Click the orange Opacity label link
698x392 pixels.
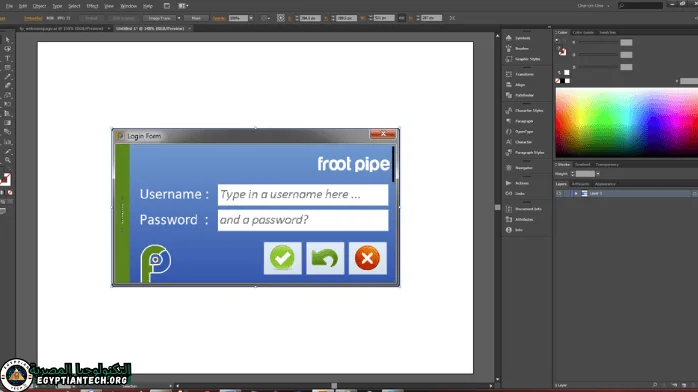219,18
